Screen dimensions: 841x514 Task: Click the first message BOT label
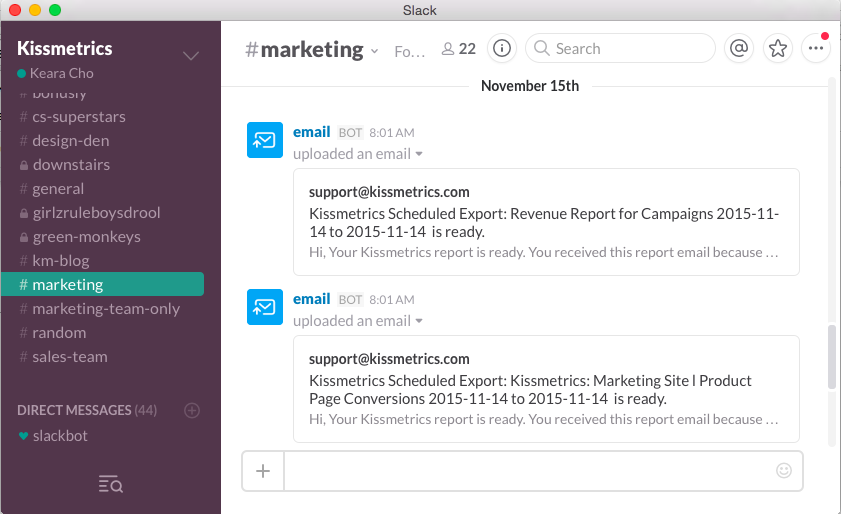350,133
